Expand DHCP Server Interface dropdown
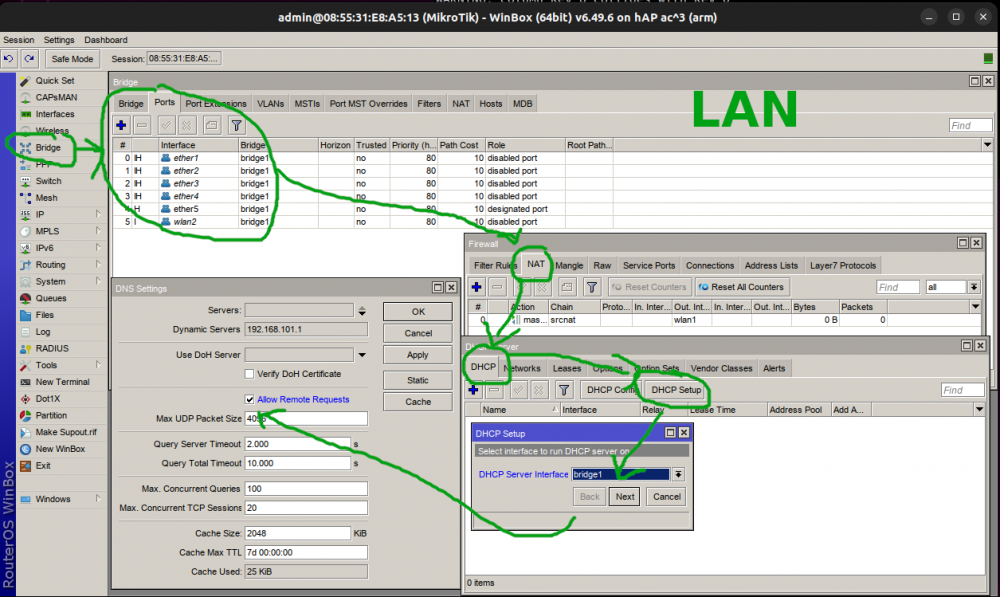 point(678,474)
